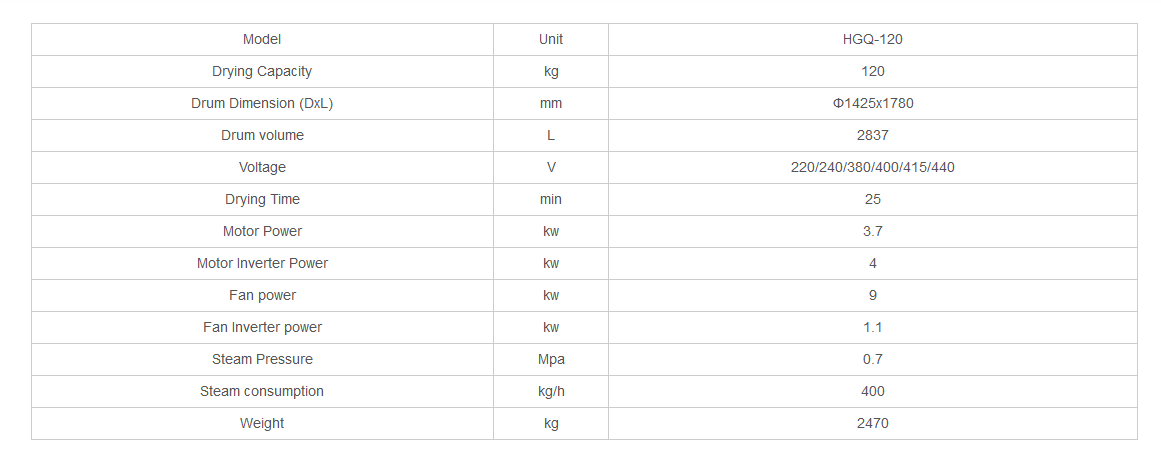Click the Φ1425x1780 dimension value
1161x468 pixels.
(872, 103)
